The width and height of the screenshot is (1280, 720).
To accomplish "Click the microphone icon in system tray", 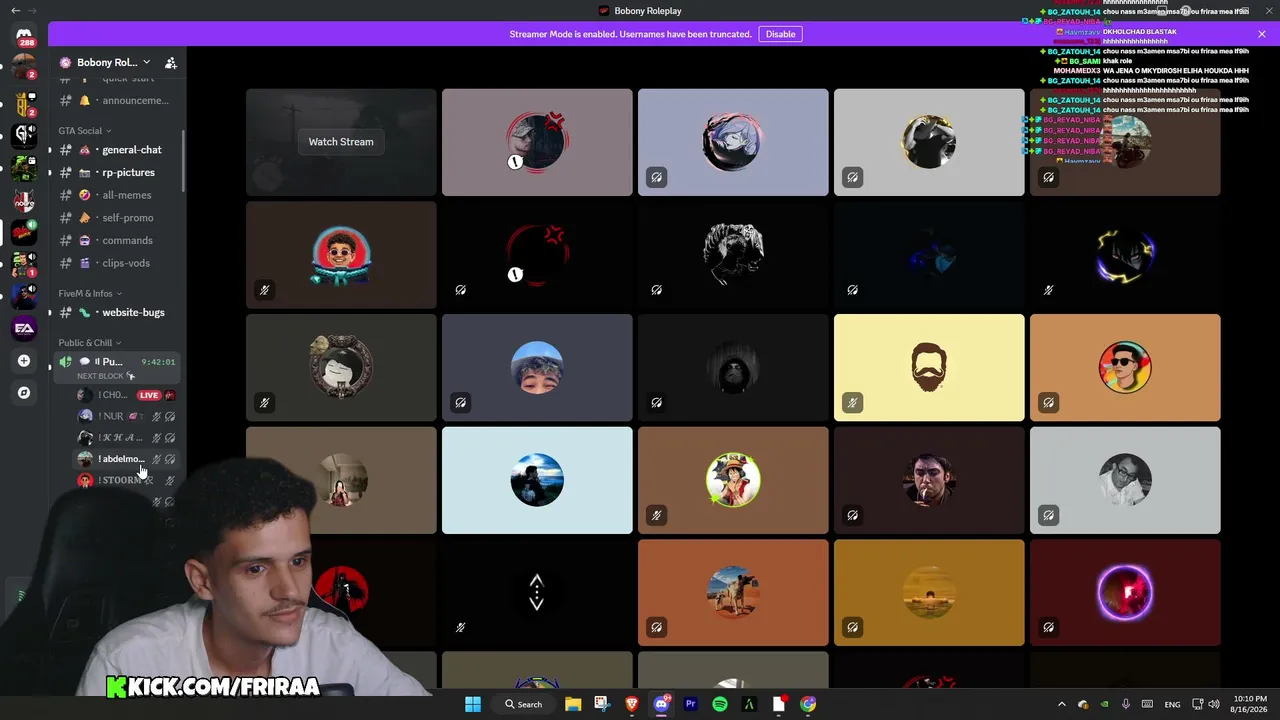I will [x=1126, y=704].
